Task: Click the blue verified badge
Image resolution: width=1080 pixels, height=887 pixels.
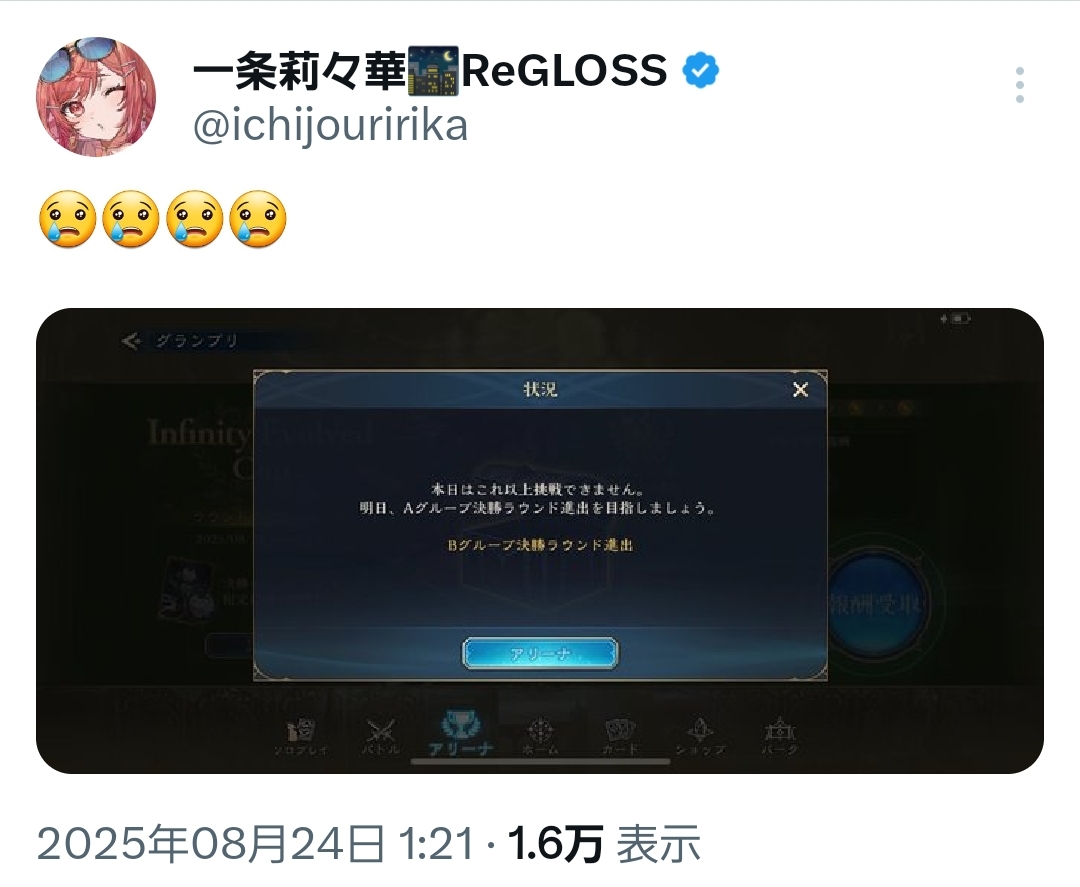Action: click(x=700, y=70)
